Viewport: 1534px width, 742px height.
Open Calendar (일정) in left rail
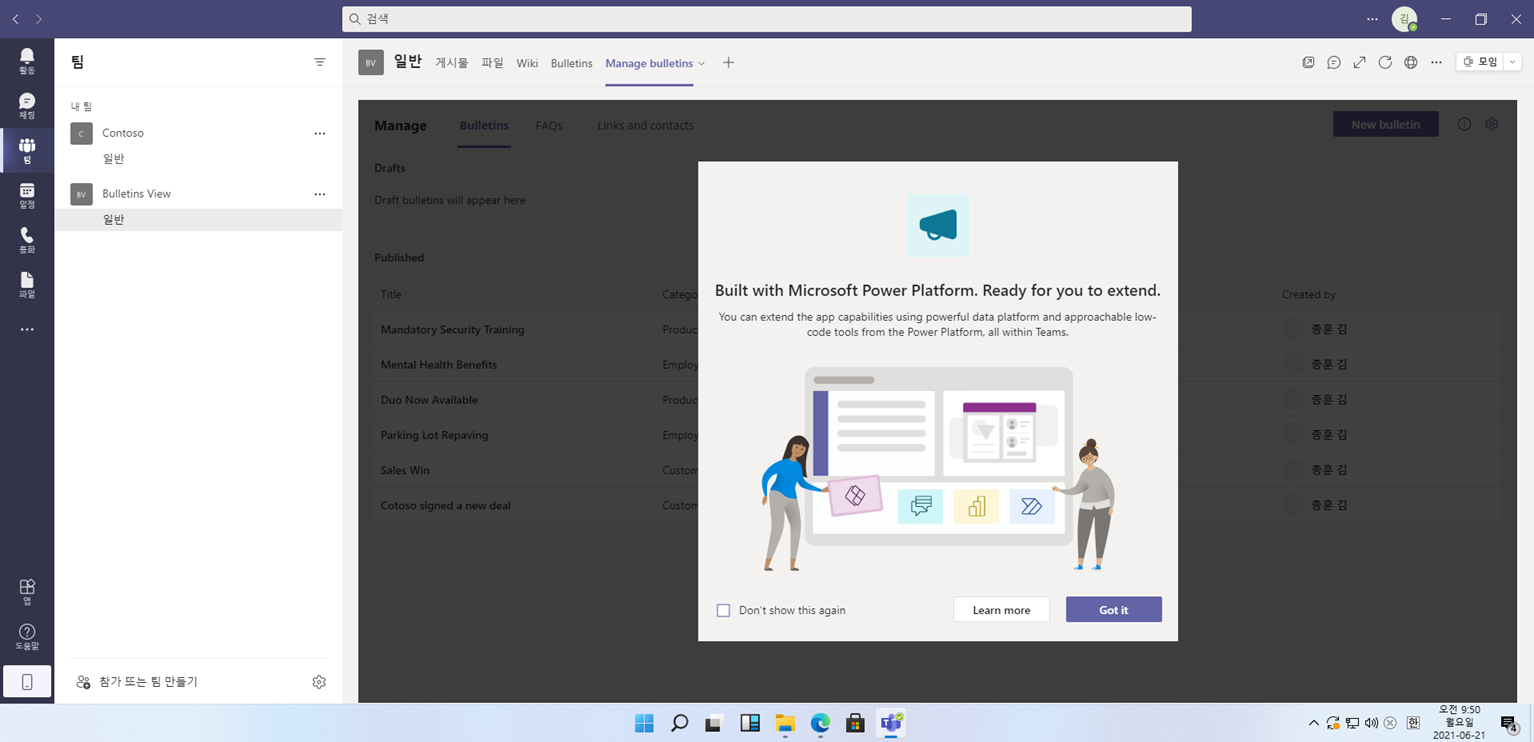[27, 195]
